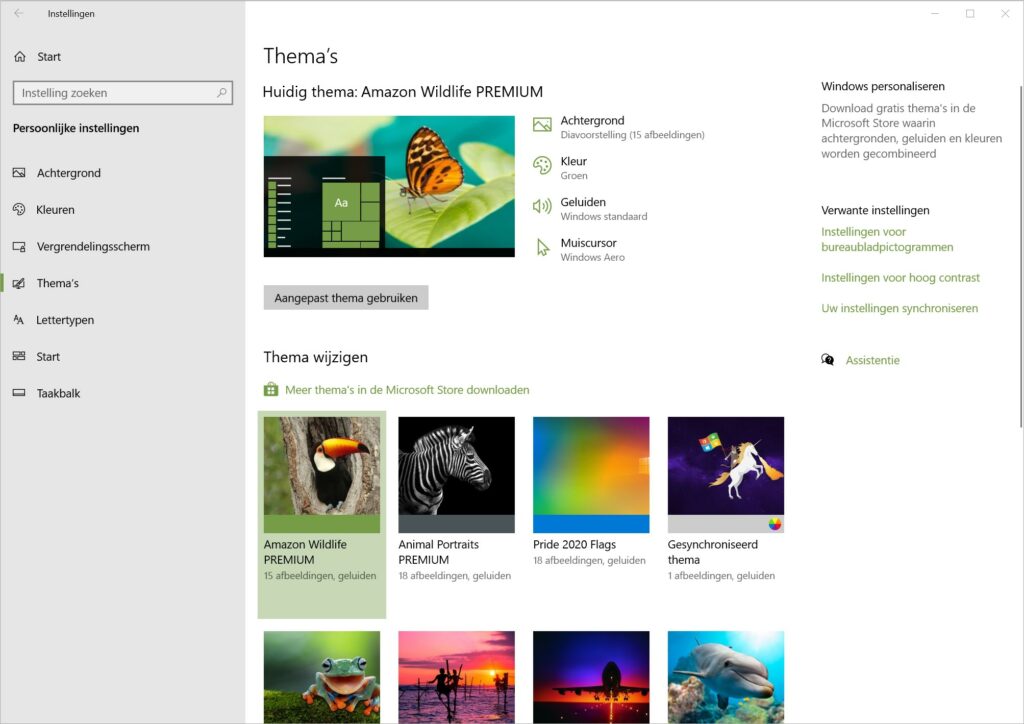Open Meer thema's in de Microsoft Store downloaden
1024x724 pixels.
(407, 390)
